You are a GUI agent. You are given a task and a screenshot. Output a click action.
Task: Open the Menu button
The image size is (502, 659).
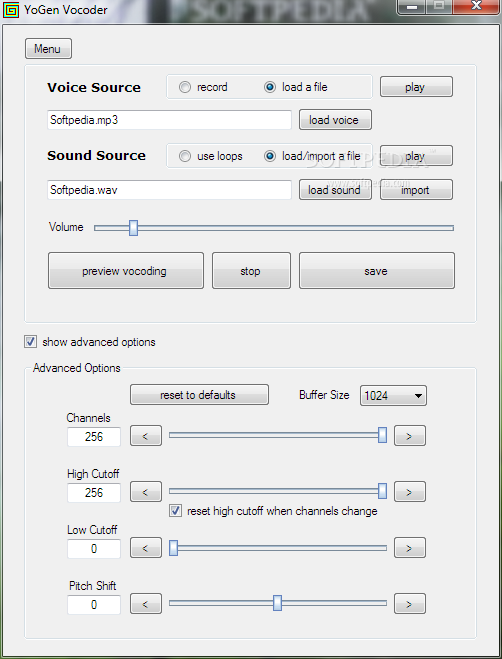[48, 49]
